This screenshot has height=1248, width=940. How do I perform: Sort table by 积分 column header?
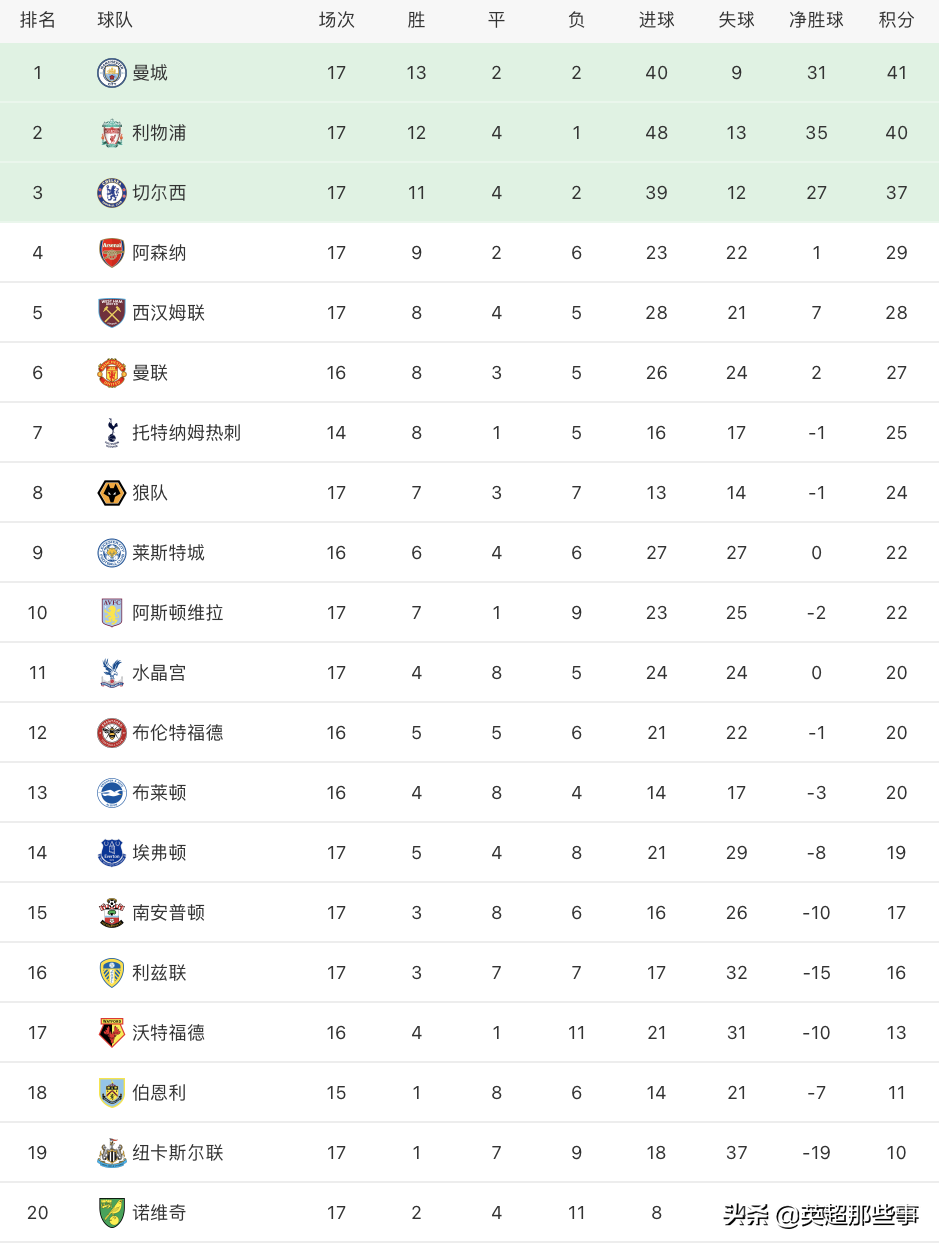coord(896,20)
